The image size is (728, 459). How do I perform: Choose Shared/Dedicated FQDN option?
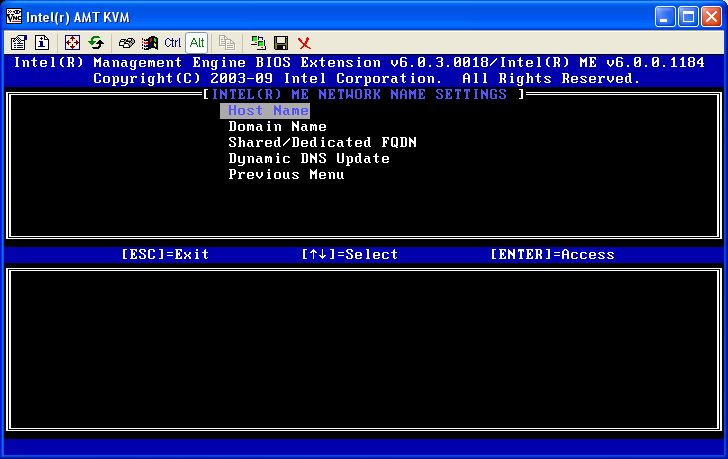322,143
